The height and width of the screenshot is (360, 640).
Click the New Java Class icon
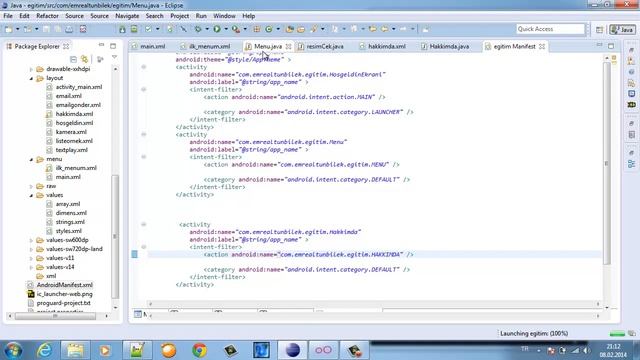tap(269, 29)
